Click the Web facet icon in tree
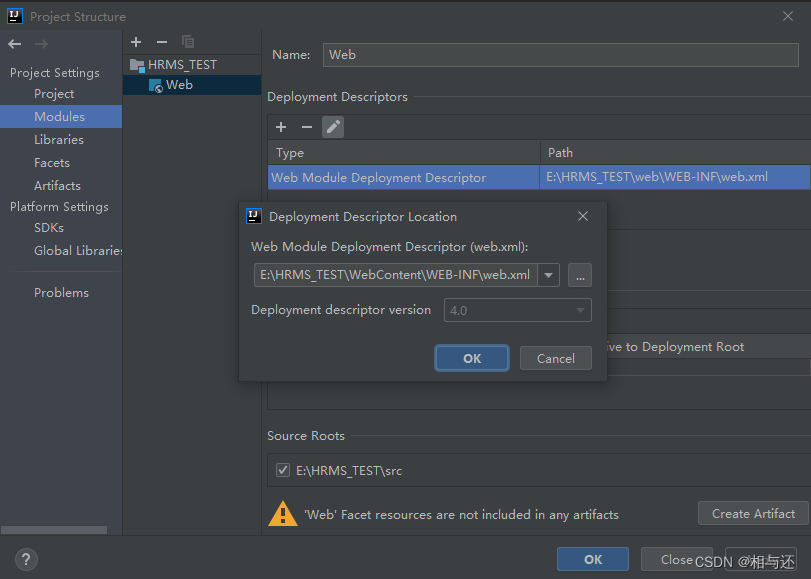The width and height of the screenshot is (811, 579). click(x=156, y=85)
